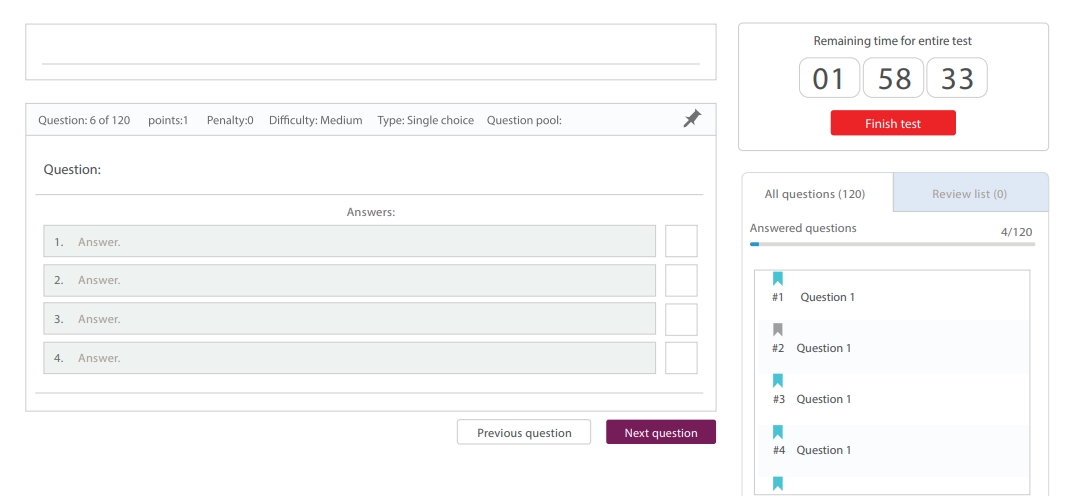This screenshot has width=1081, height=496.
Task: Go to the Next question
Action: coord(661,432)
